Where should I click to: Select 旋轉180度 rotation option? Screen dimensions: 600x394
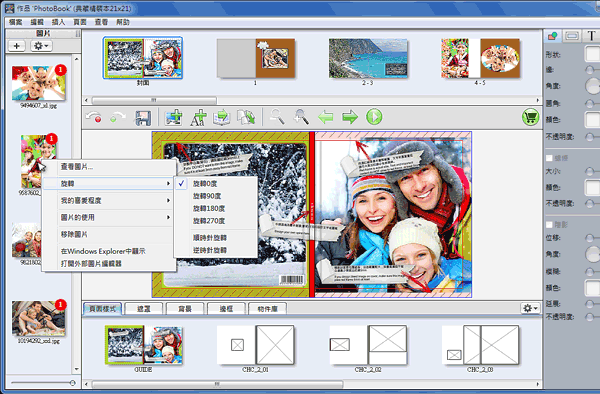tap(215, 208)
